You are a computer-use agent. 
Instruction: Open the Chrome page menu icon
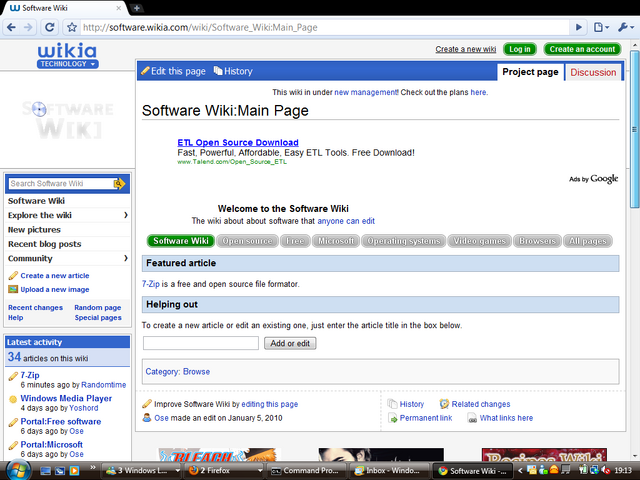pos(601,27)
